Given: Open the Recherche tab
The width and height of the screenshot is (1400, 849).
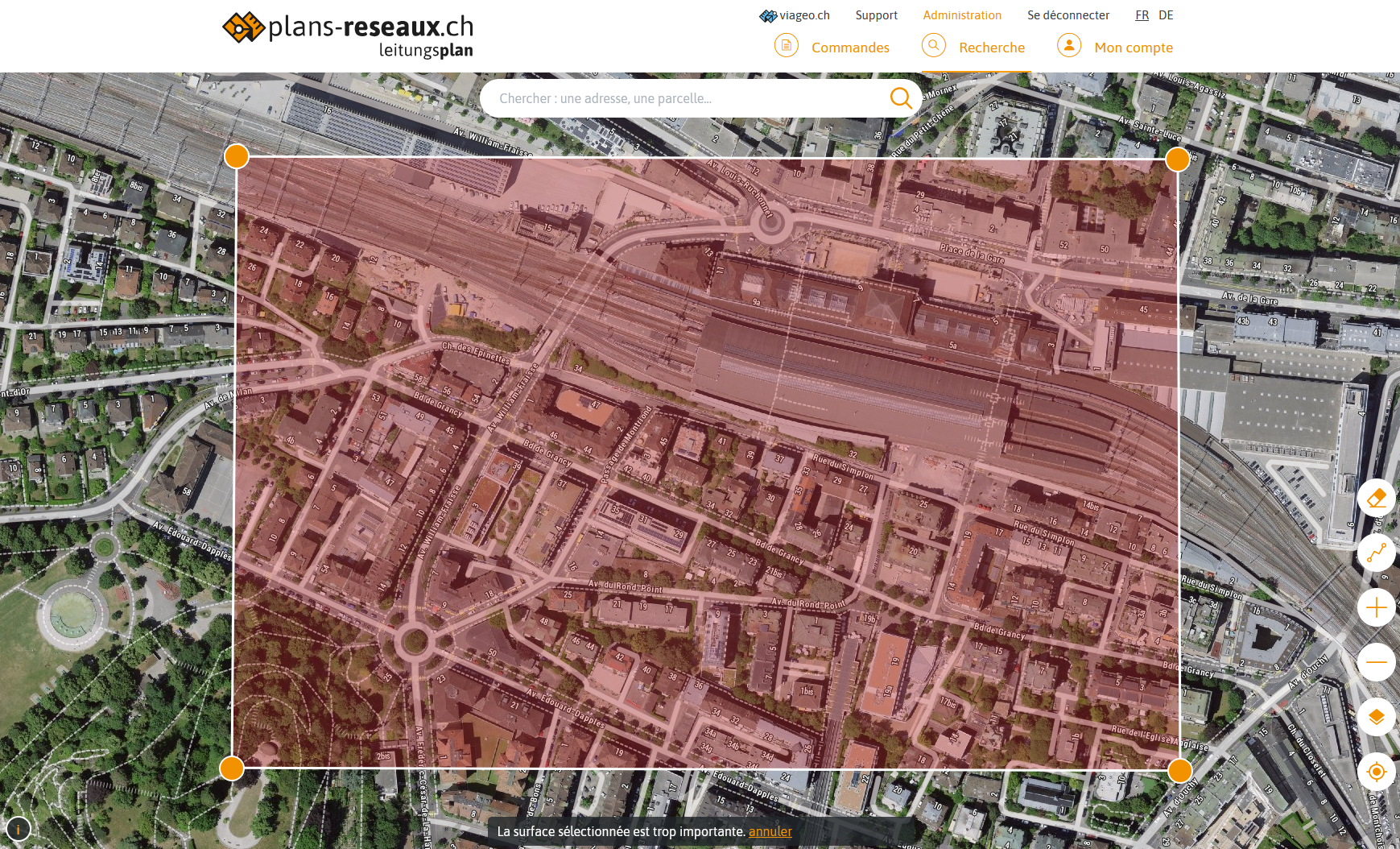Looking at the screenshot, I should pos(991,48).
